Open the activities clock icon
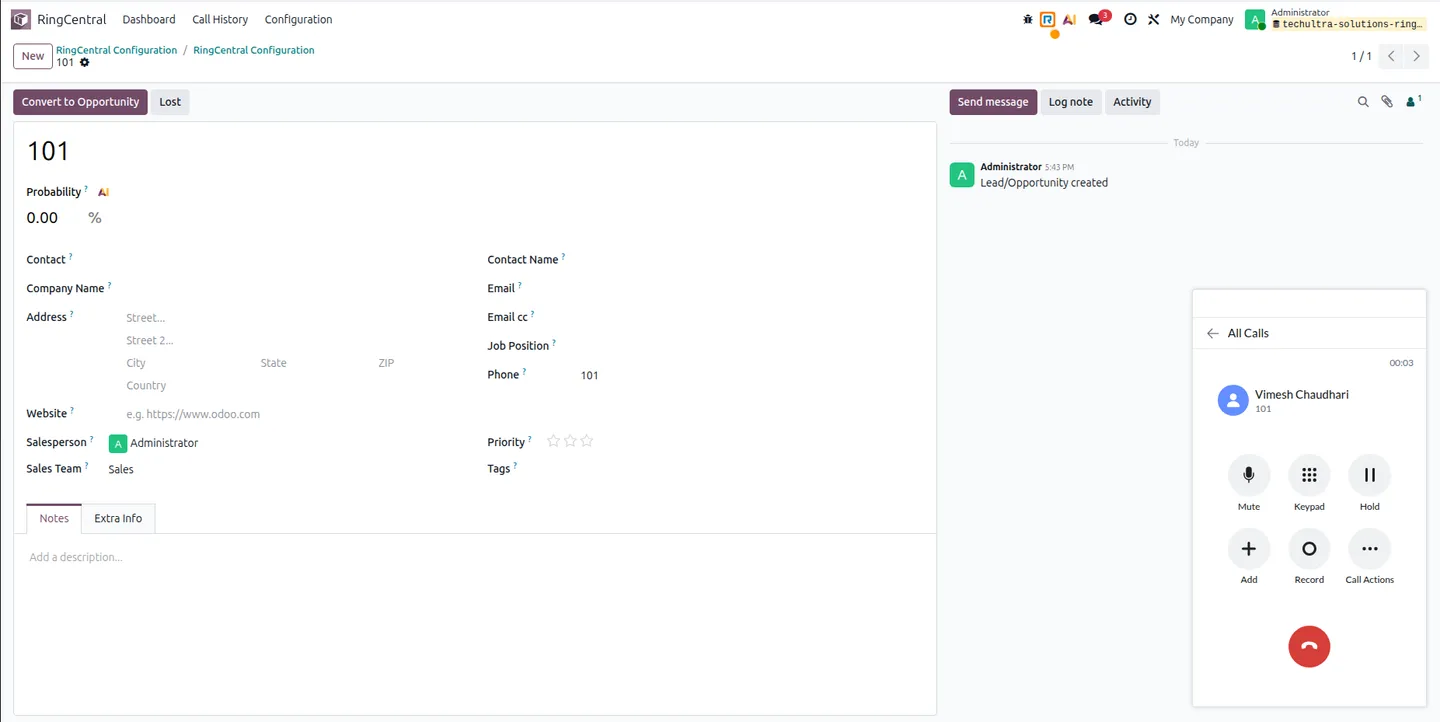 1130,19
